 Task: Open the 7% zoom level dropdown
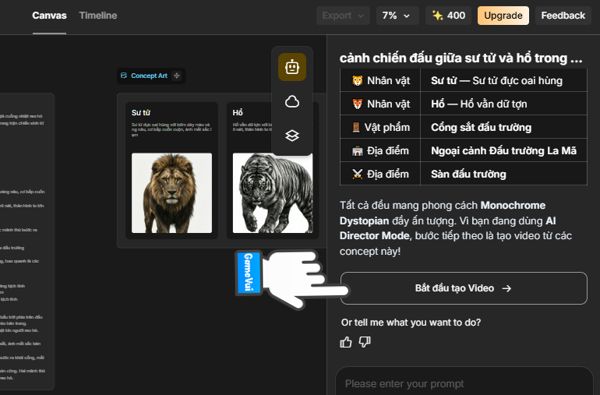click(396, 16)
